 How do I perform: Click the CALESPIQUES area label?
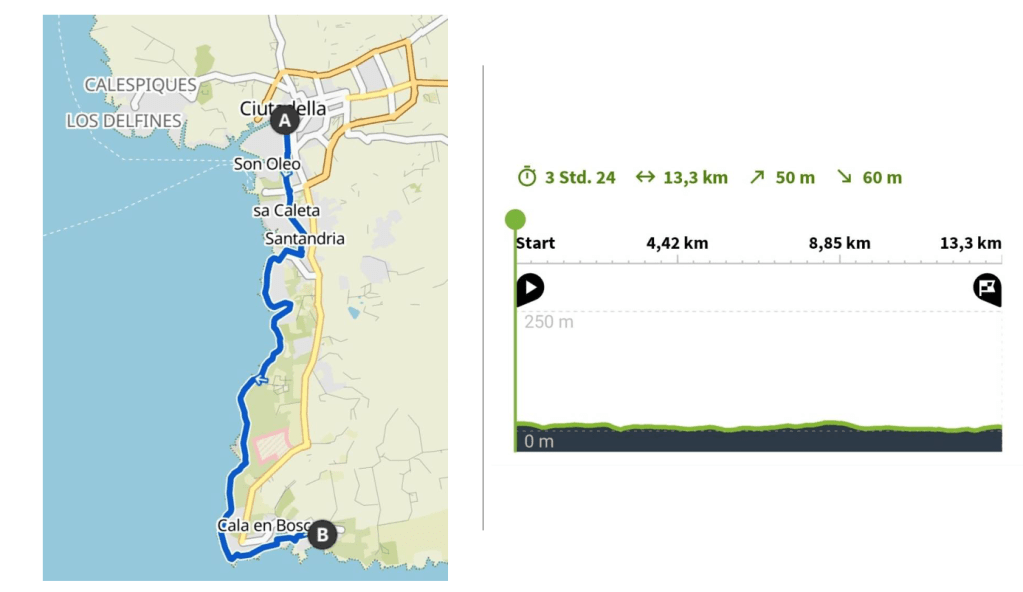pyautogui.click(x=140, y=85)
